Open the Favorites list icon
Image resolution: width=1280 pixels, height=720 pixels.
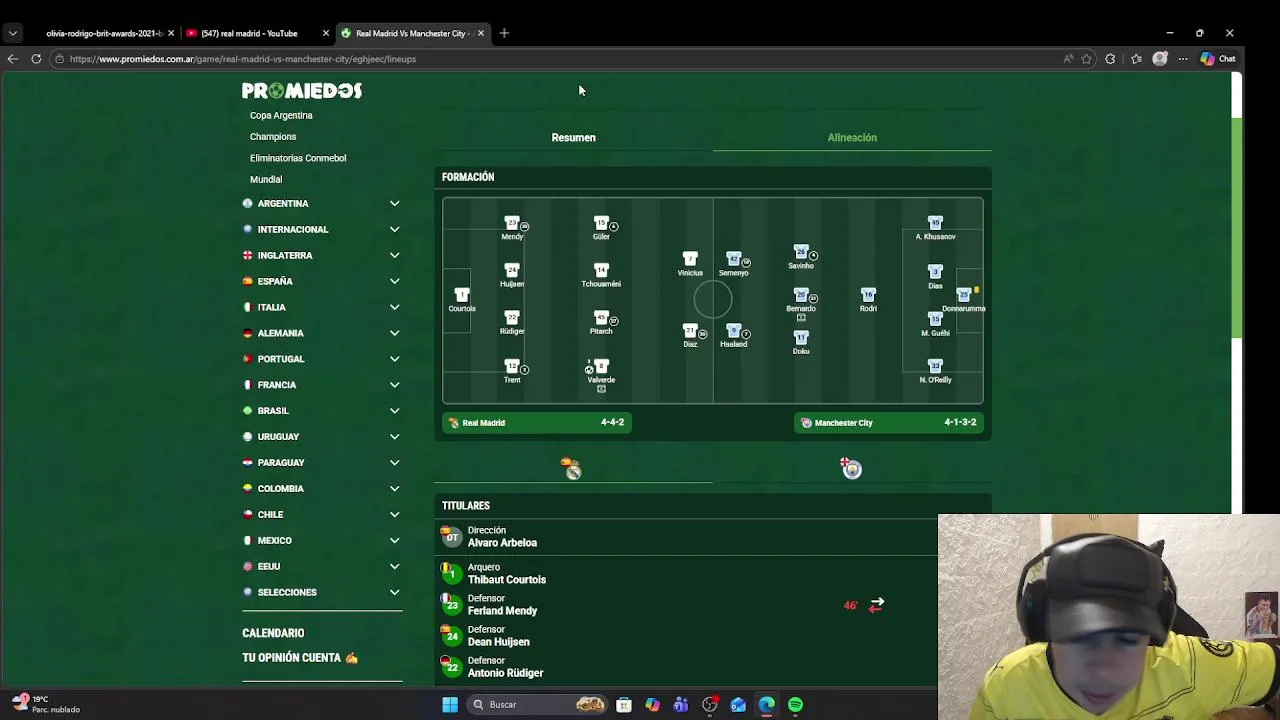click(x=1136, y=59)
